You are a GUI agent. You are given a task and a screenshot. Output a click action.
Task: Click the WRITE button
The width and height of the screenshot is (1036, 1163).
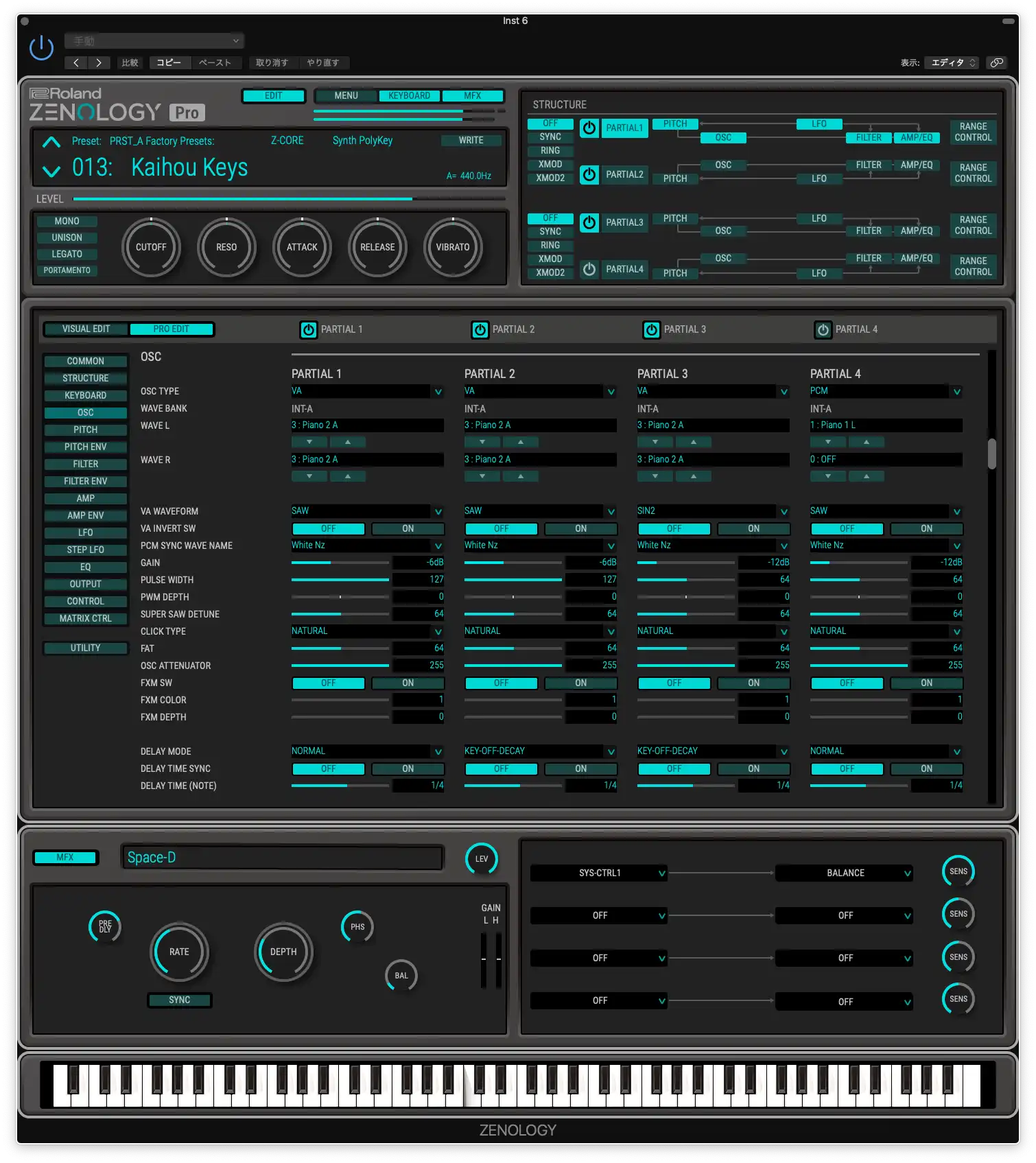point(471,140)
